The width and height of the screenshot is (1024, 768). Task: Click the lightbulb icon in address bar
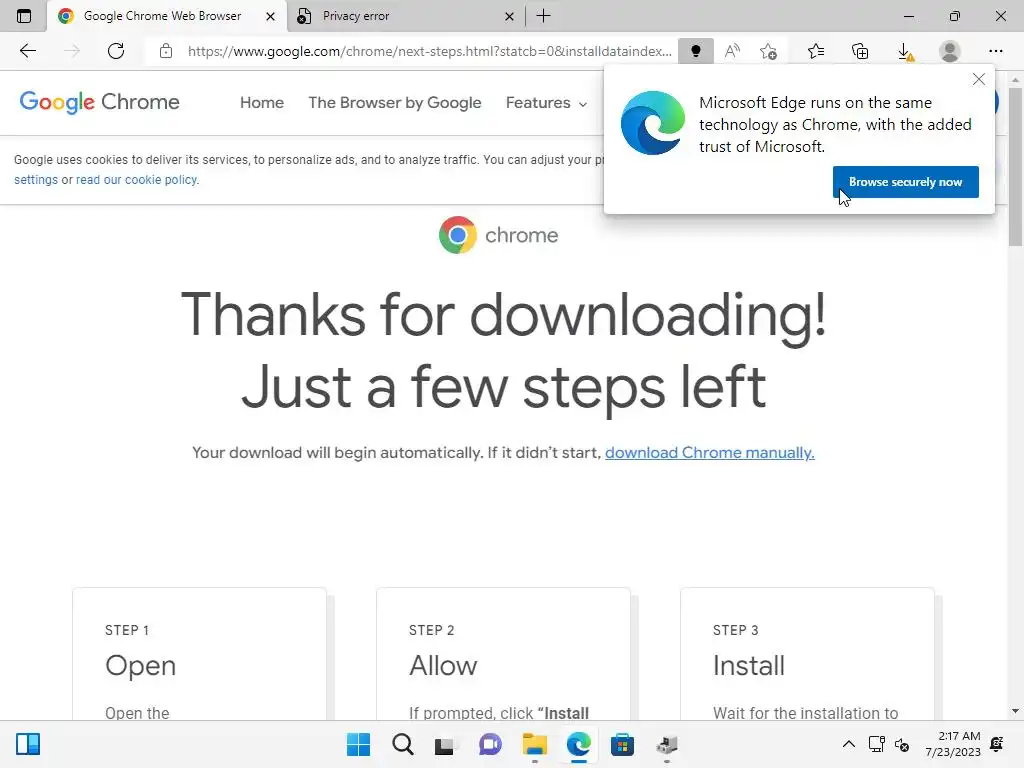(696, 51)
